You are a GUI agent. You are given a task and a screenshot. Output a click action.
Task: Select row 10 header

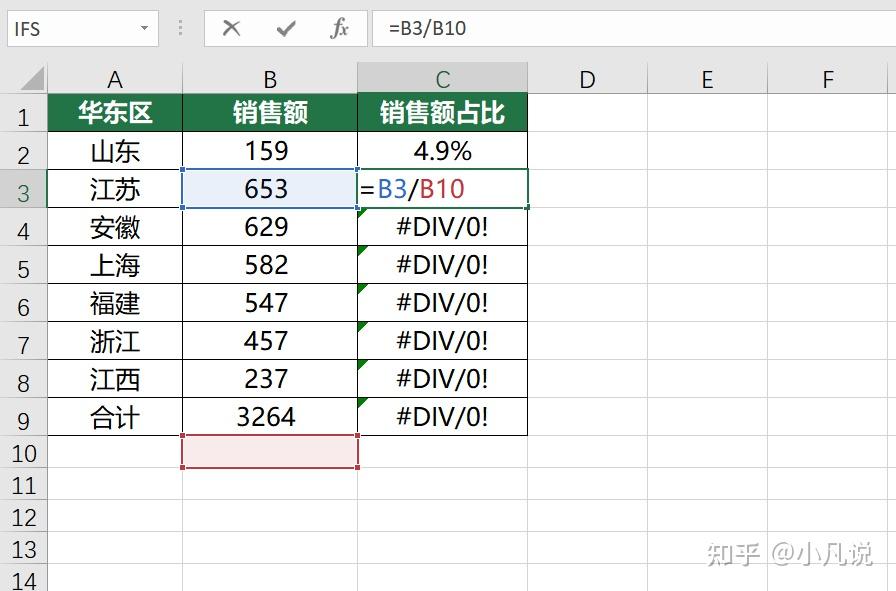point(23,452)
